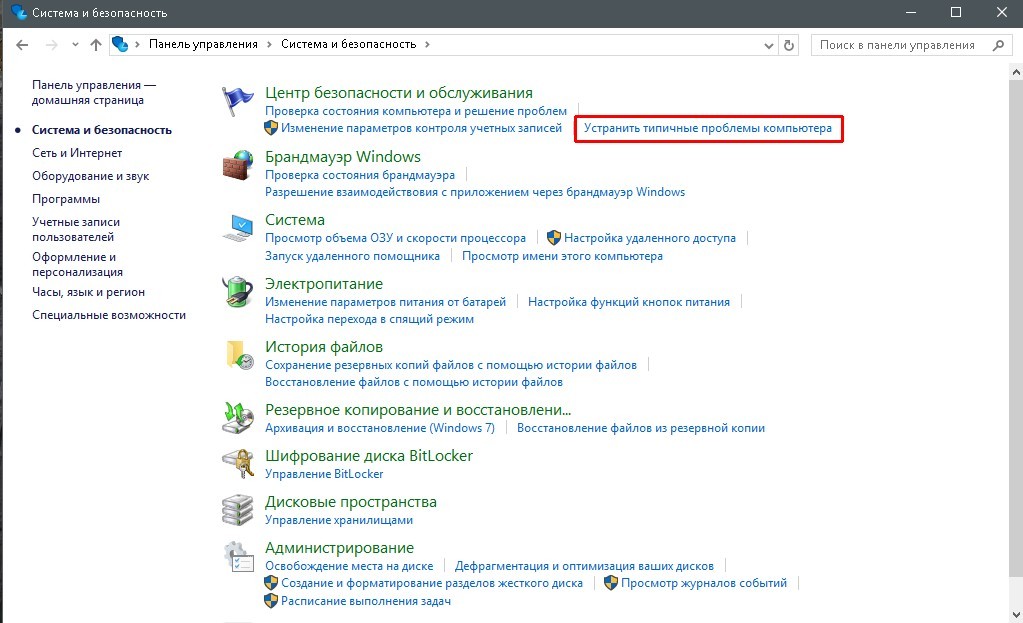Image resolution: width=1023 pixels, height=623 pixels.
Task: Expand chevron after Система и безопасность breadcrumb
Action: coord(427,44)
